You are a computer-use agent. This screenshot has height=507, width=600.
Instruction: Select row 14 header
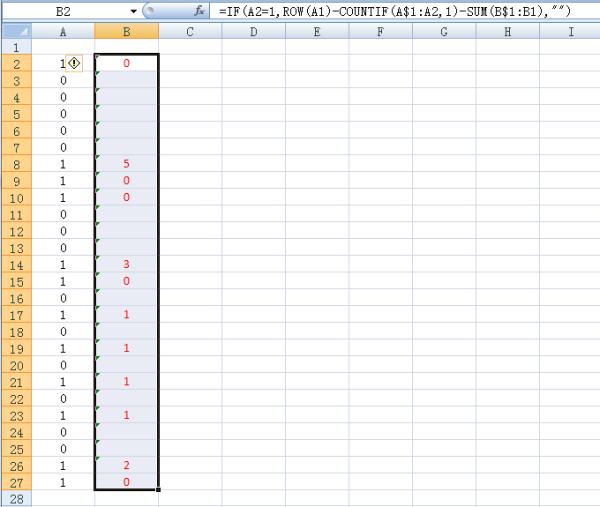16,265
